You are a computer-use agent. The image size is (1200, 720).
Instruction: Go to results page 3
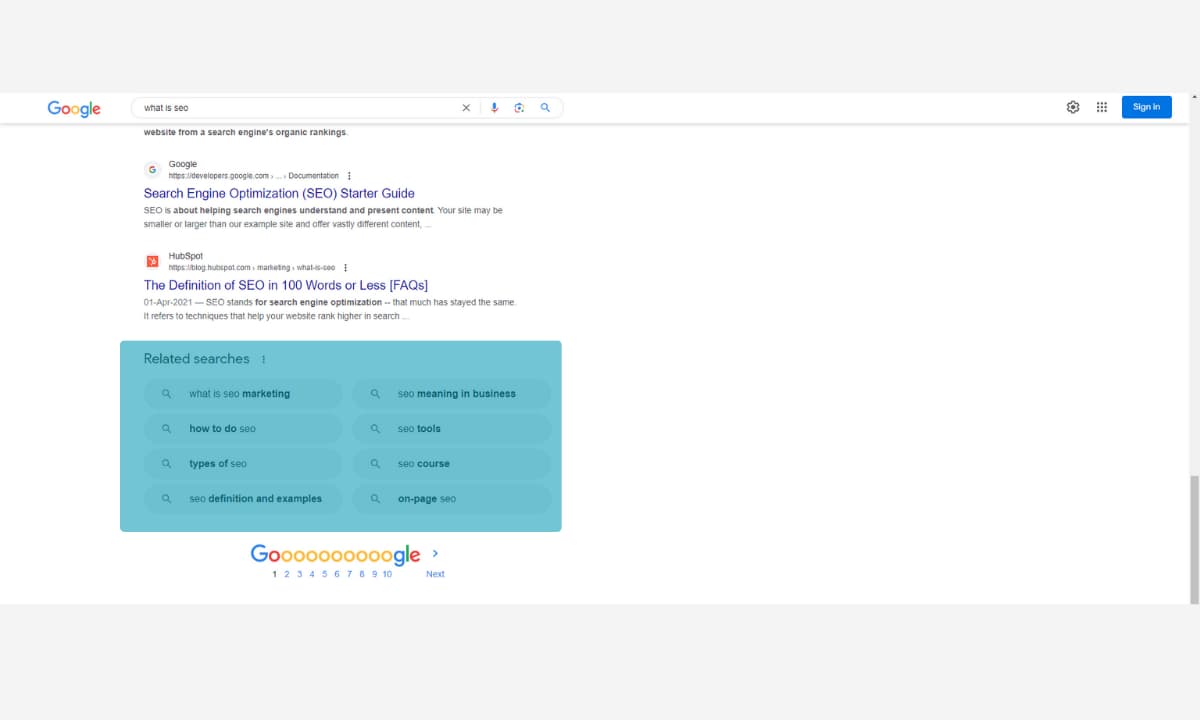(299, 574)
